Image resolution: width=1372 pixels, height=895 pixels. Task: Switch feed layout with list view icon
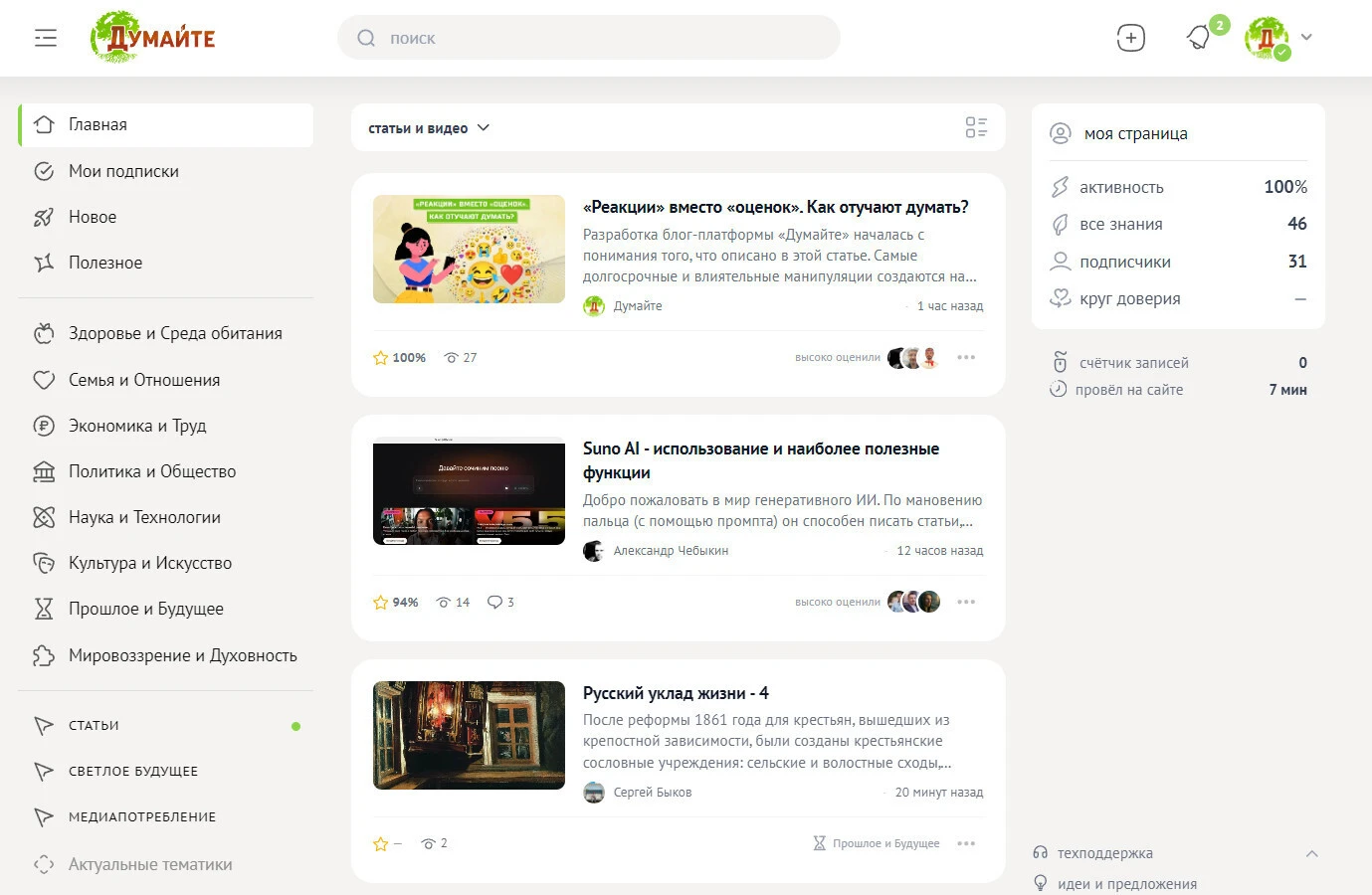(x=976, y=127)
